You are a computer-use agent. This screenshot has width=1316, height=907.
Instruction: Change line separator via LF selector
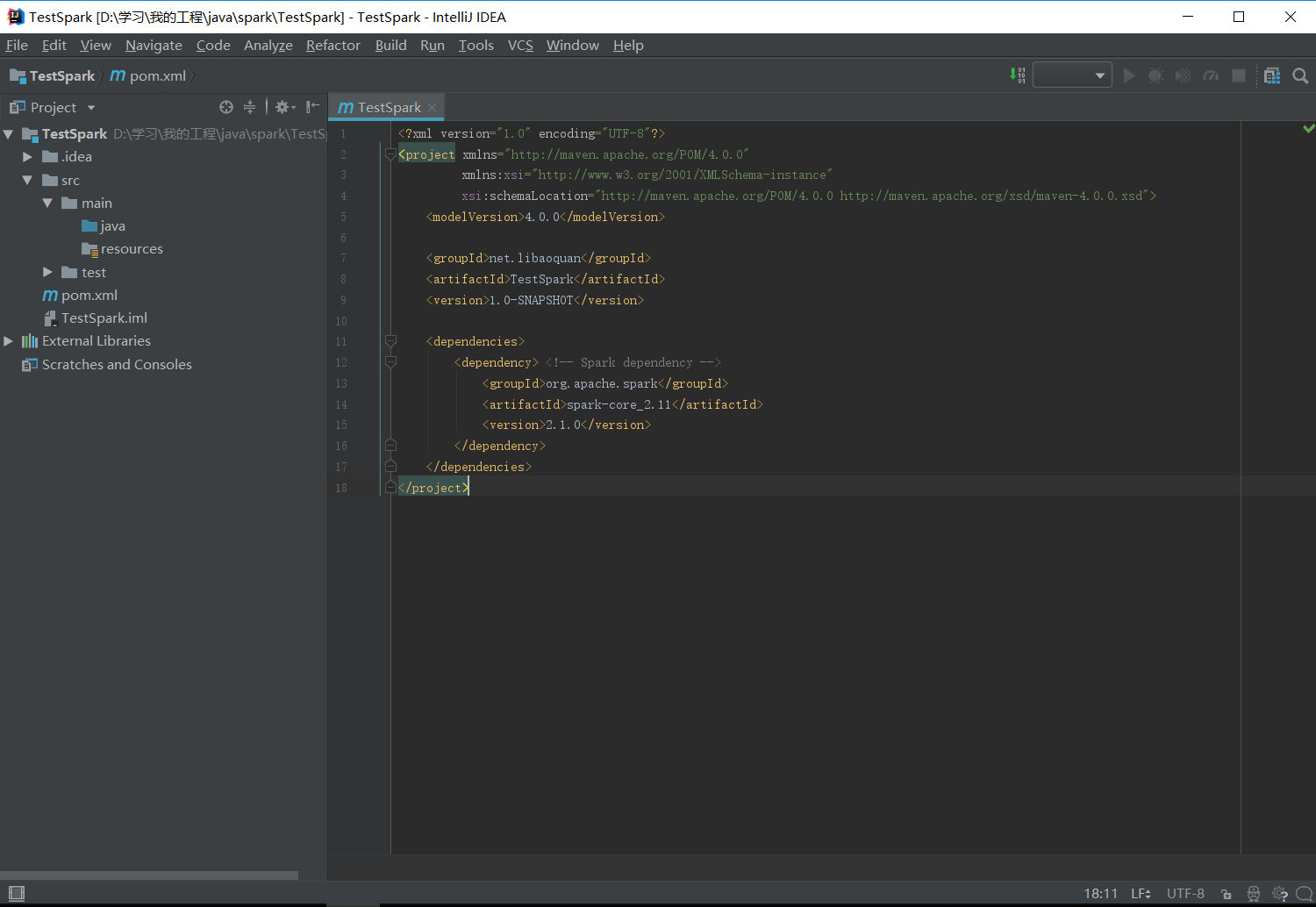[1141, 894]
